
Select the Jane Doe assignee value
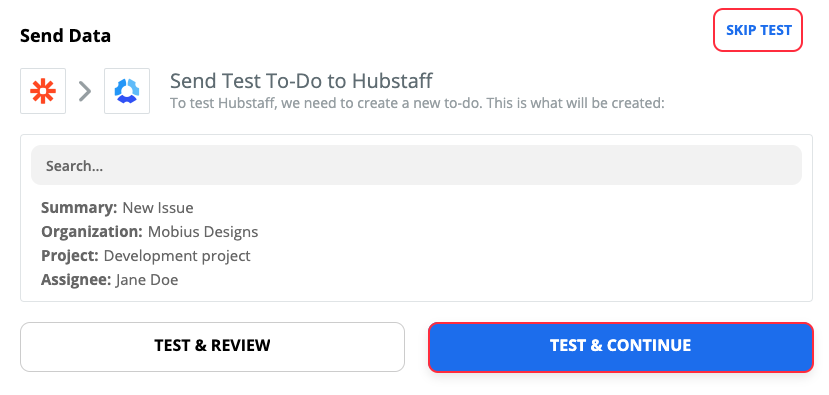147,280
